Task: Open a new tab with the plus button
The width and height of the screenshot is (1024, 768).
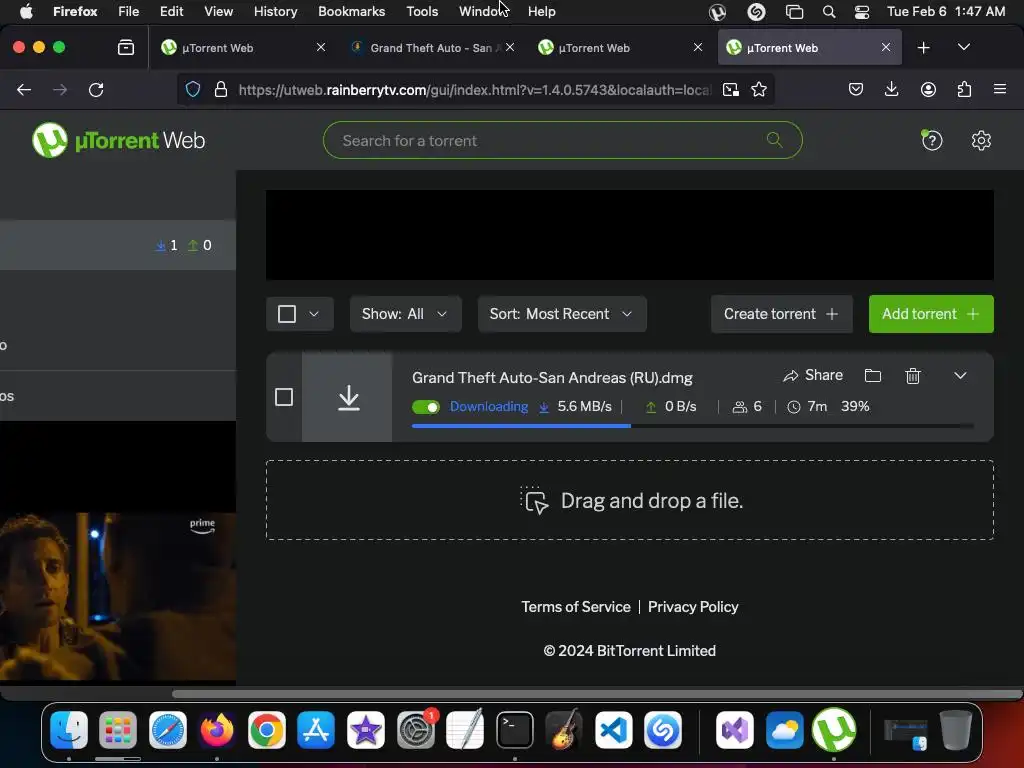Action: pyautogui.click(x=923, y=48)
